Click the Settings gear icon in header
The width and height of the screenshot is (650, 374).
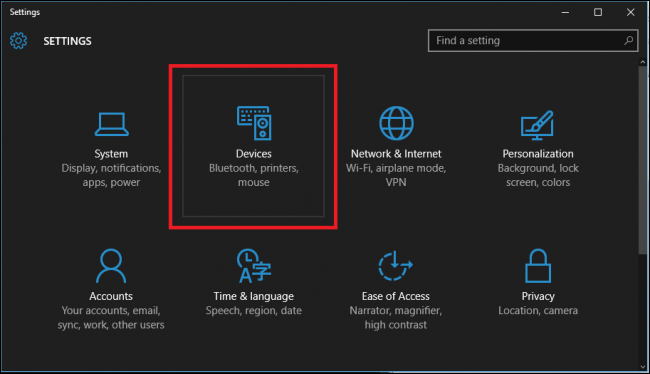pos(18,41)
